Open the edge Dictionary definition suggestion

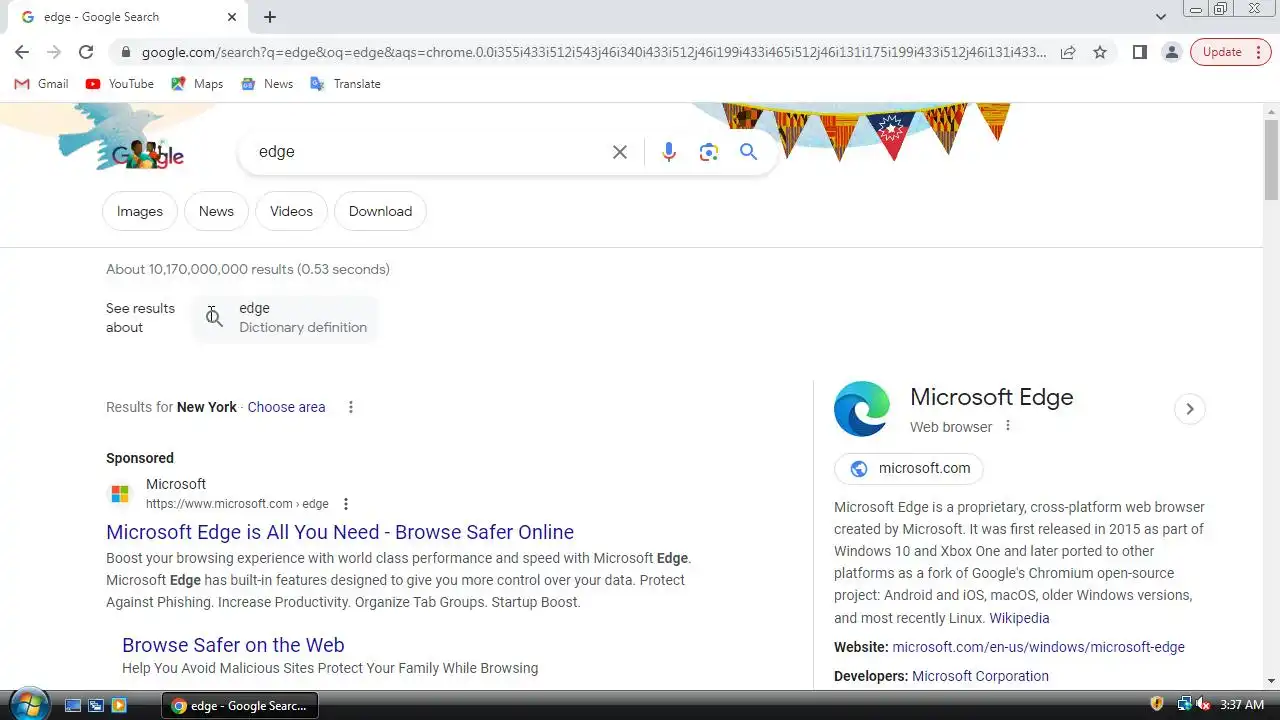tap(285, 318)
